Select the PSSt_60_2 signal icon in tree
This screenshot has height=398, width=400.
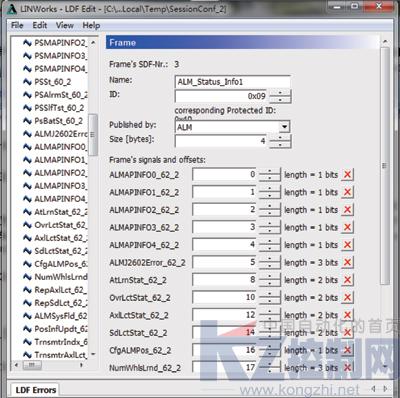pos(27,82)
